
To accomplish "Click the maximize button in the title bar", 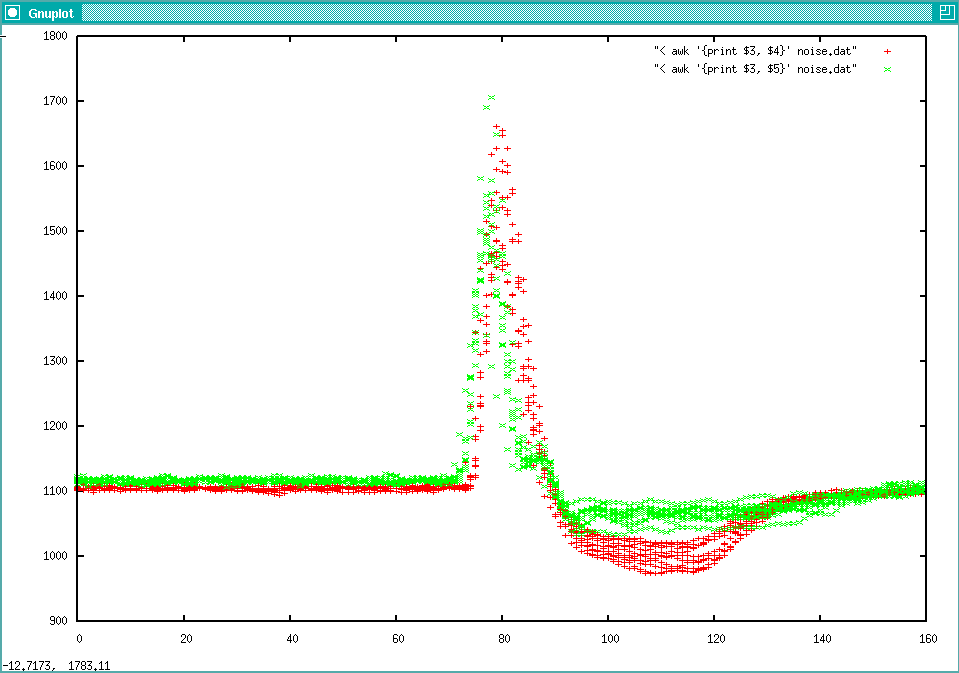I will (946, 12).
